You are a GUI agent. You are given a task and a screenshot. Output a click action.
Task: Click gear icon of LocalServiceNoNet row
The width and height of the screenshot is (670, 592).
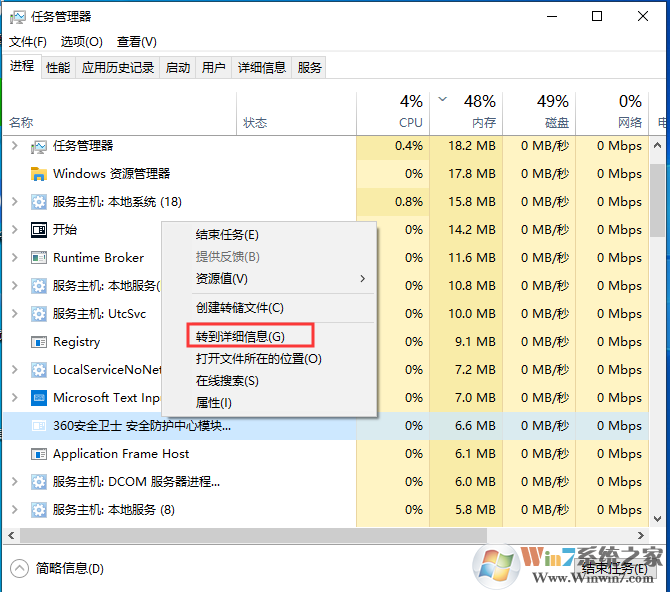point(38,370)
